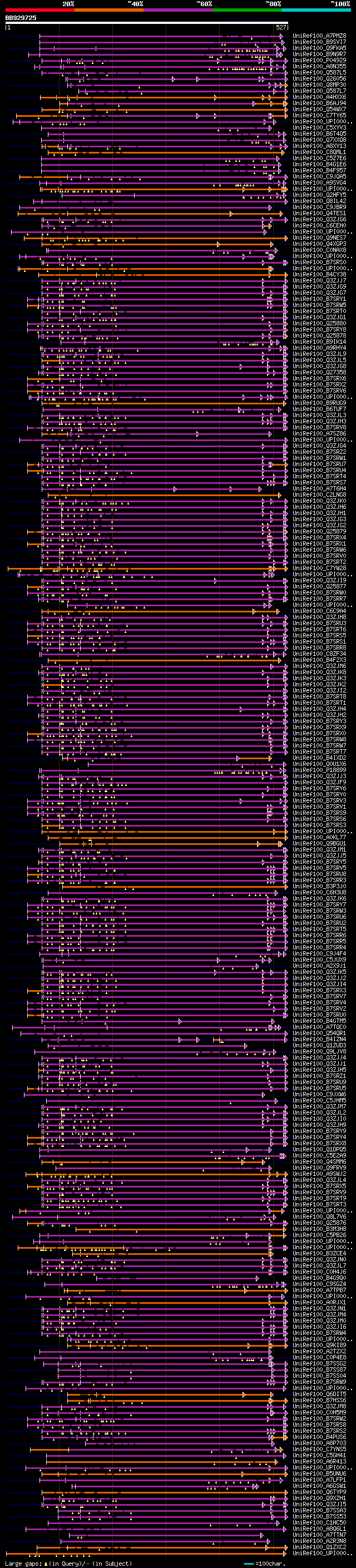This screenshot has height=1568, width=356.
Task: Select the UniRef100_Q7XXQ8 label
Action: (x=319, y=140)
